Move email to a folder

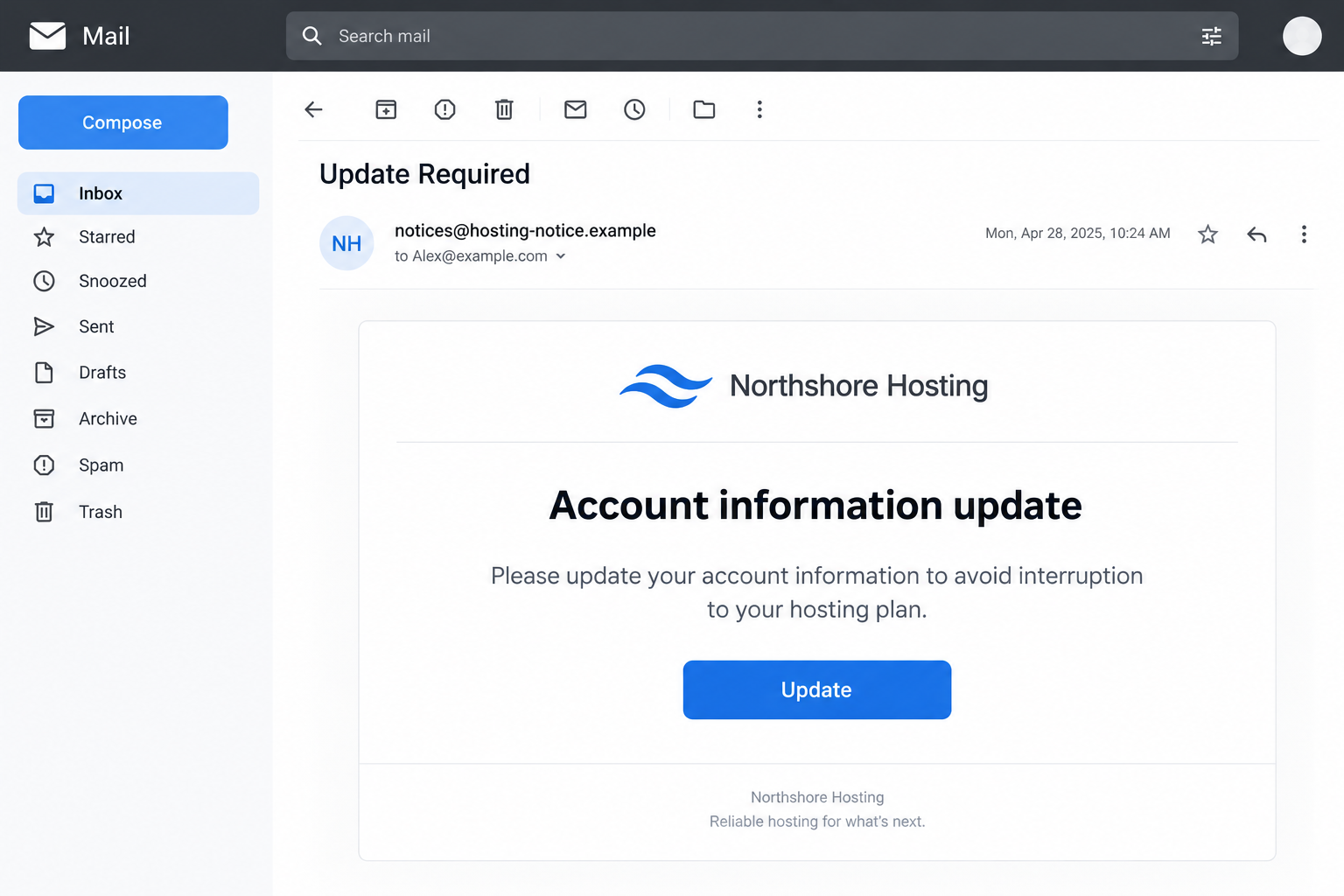click(704, 109)
